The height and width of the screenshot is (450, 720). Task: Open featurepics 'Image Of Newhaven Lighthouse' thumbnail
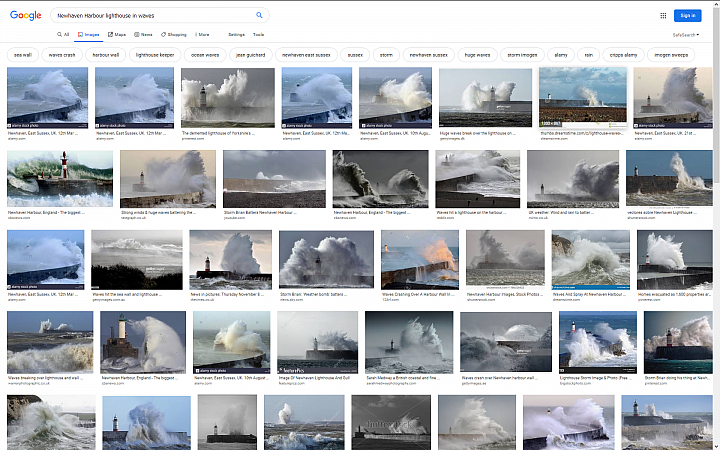click(x=317, y=342)
